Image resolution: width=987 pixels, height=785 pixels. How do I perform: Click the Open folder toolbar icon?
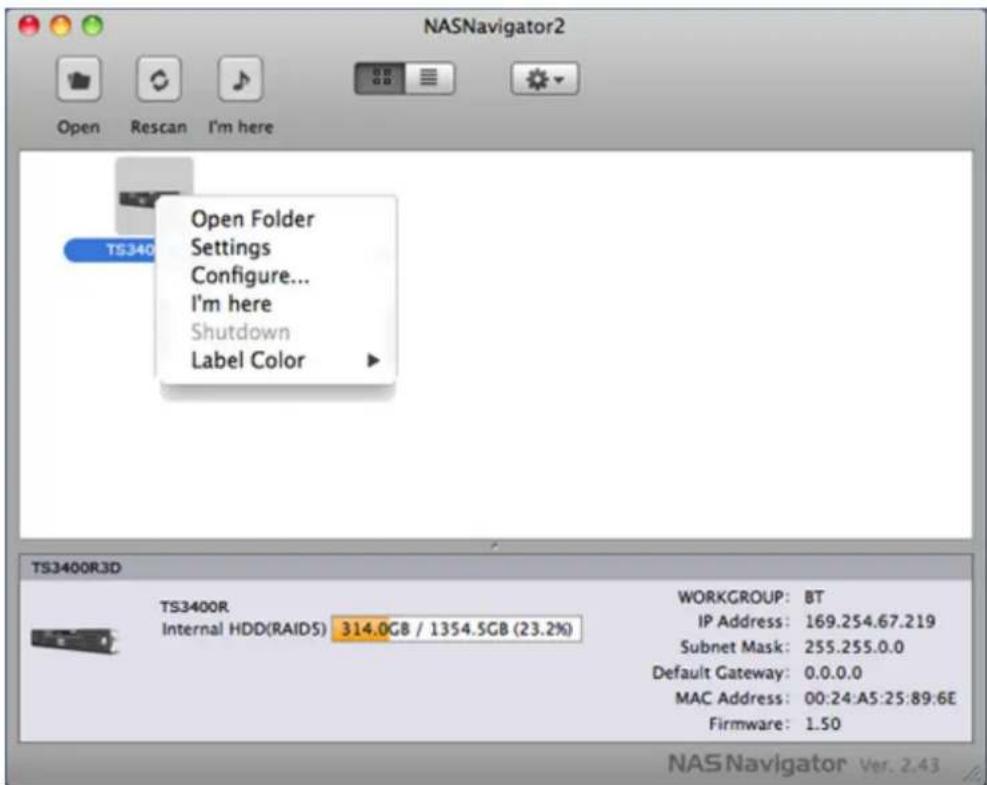coord(79,79)
